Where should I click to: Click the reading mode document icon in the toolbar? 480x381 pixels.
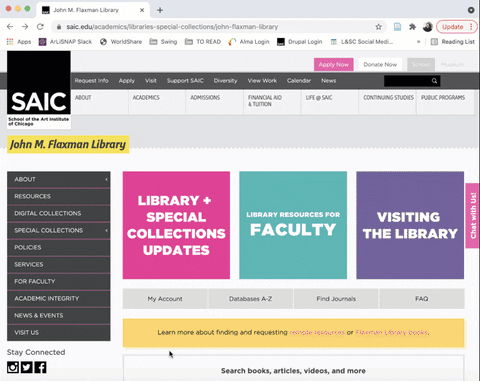point(397,27)
